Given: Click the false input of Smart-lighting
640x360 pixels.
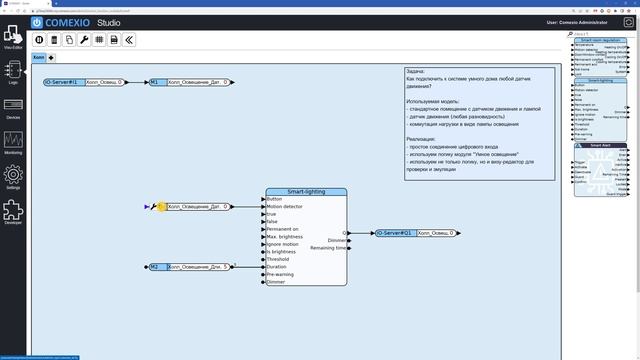Looking at the screenshot, I should coord(269,222).
